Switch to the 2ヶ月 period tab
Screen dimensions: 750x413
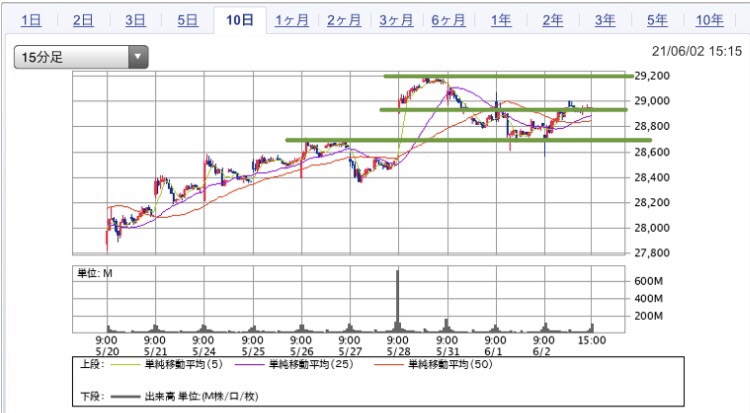coord(344,21)
